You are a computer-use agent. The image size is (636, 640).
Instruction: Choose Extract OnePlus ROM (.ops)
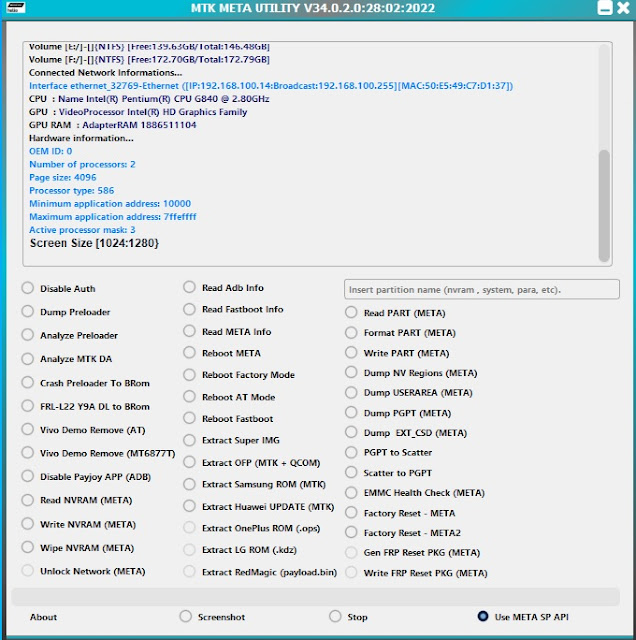click(x=189, y=528)
